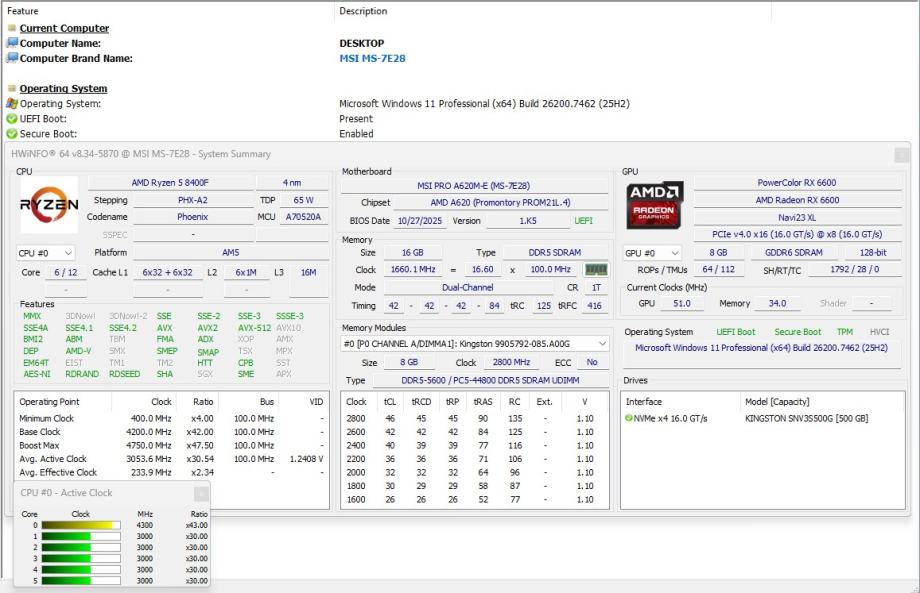Click the 4 nm process field
The height and width of the screenshot is (593, 920).
coord(292,182)
